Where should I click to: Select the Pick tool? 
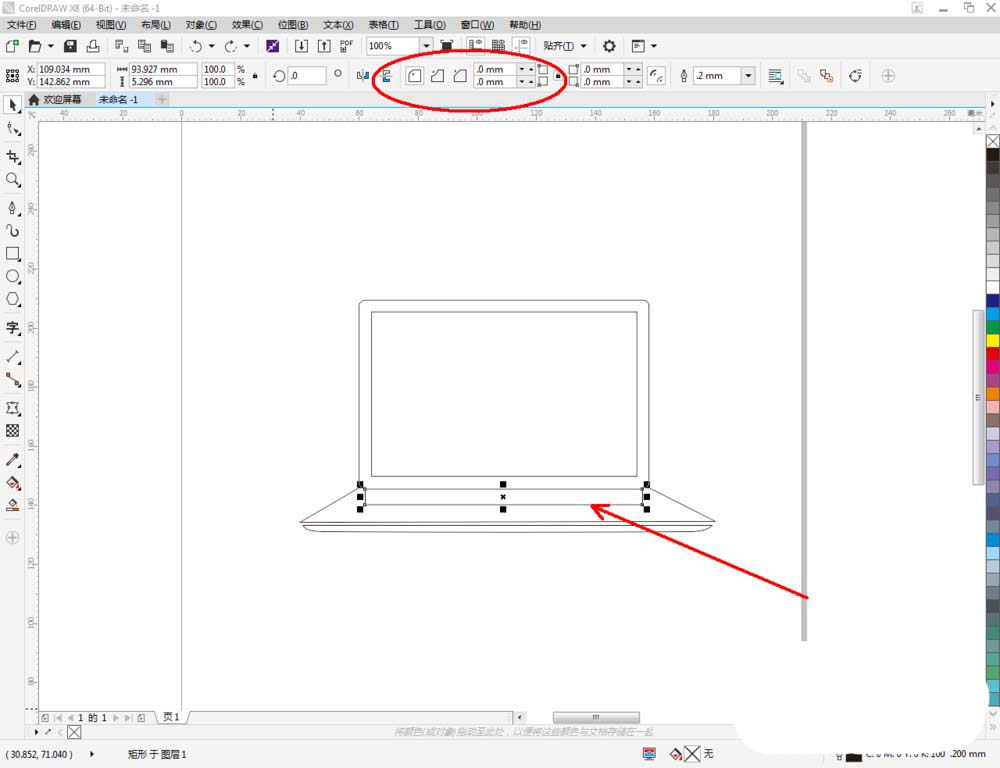(x=13, y=105)
